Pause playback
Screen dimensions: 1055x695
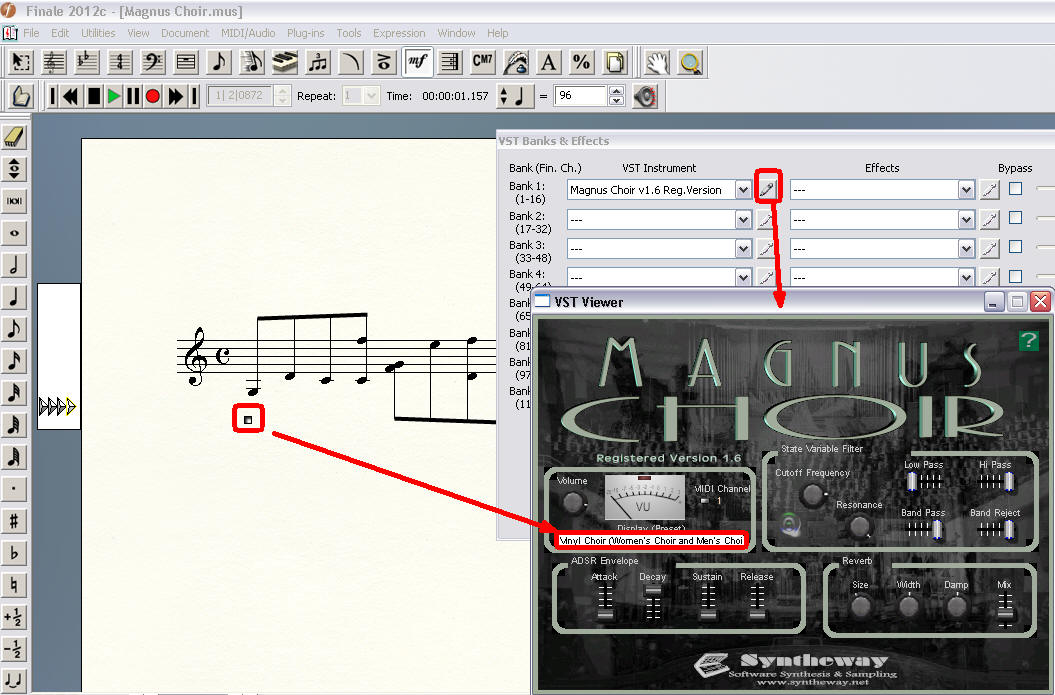(133, 96)
